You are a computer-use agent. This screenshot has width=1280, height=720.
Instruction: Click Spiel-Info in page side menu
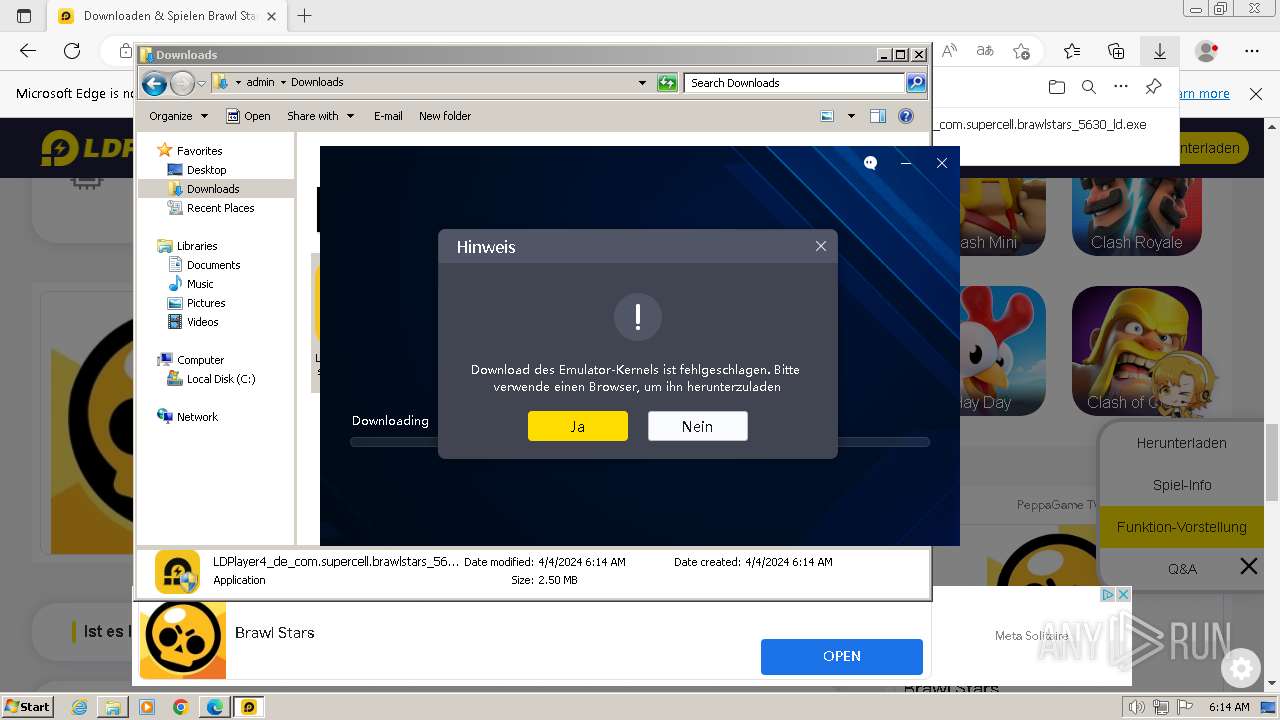point(1181,485)
